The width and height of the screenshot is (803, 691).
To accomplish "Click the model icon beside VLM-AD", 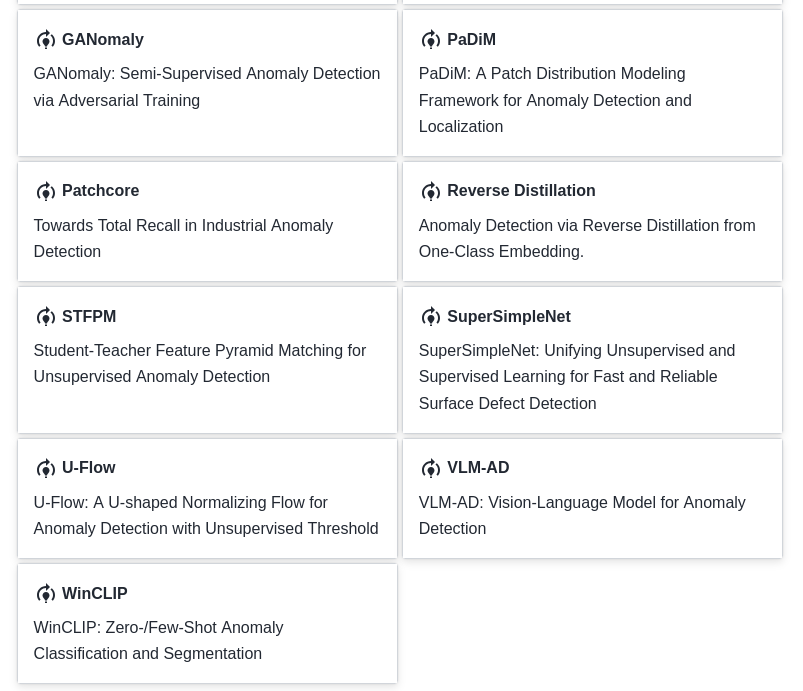I will 430,468.
